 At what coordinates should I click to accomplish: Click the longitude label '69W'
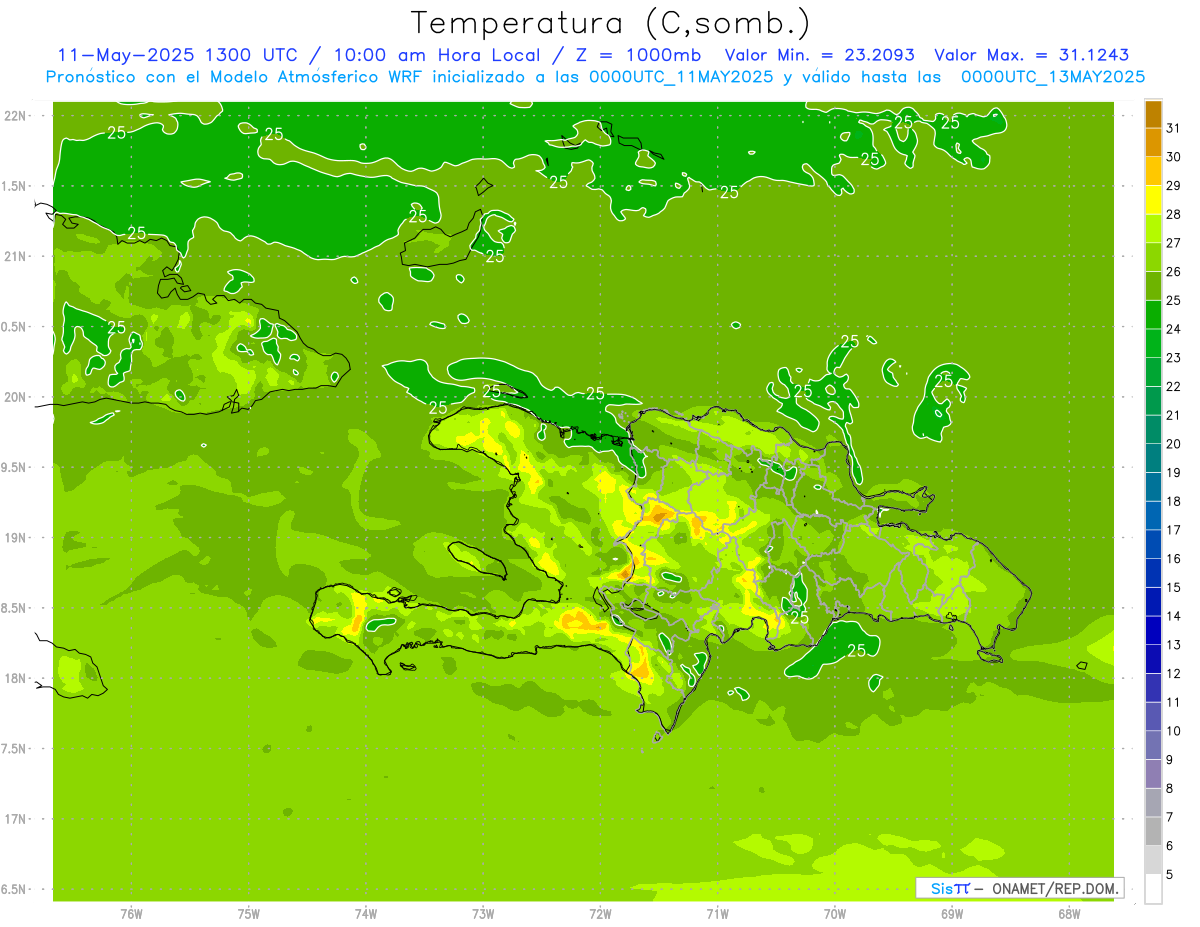[952, 913]
